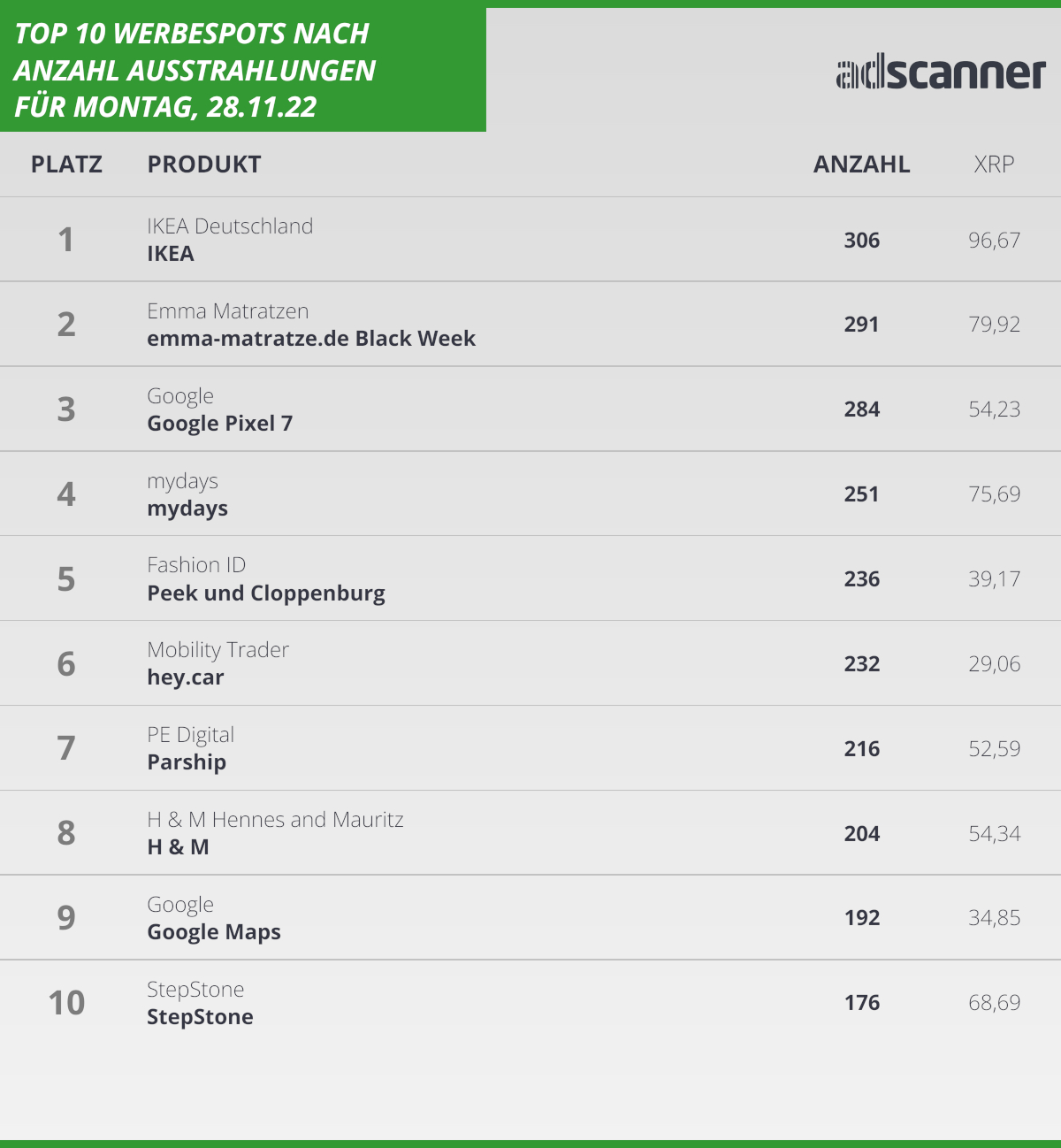This screenshot has height=1148, width=1061.
Task: Click the ANZAHL column header
Action: [x=861, y=165]
